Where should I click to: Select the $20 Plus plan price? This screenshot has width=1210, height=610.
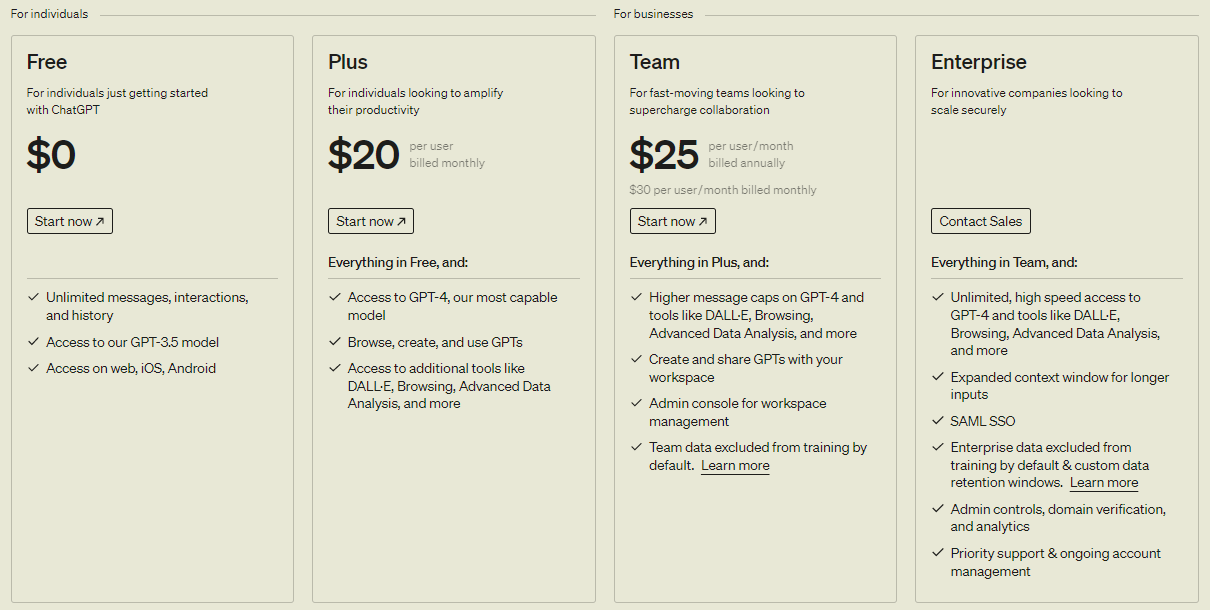pos(363,155)
